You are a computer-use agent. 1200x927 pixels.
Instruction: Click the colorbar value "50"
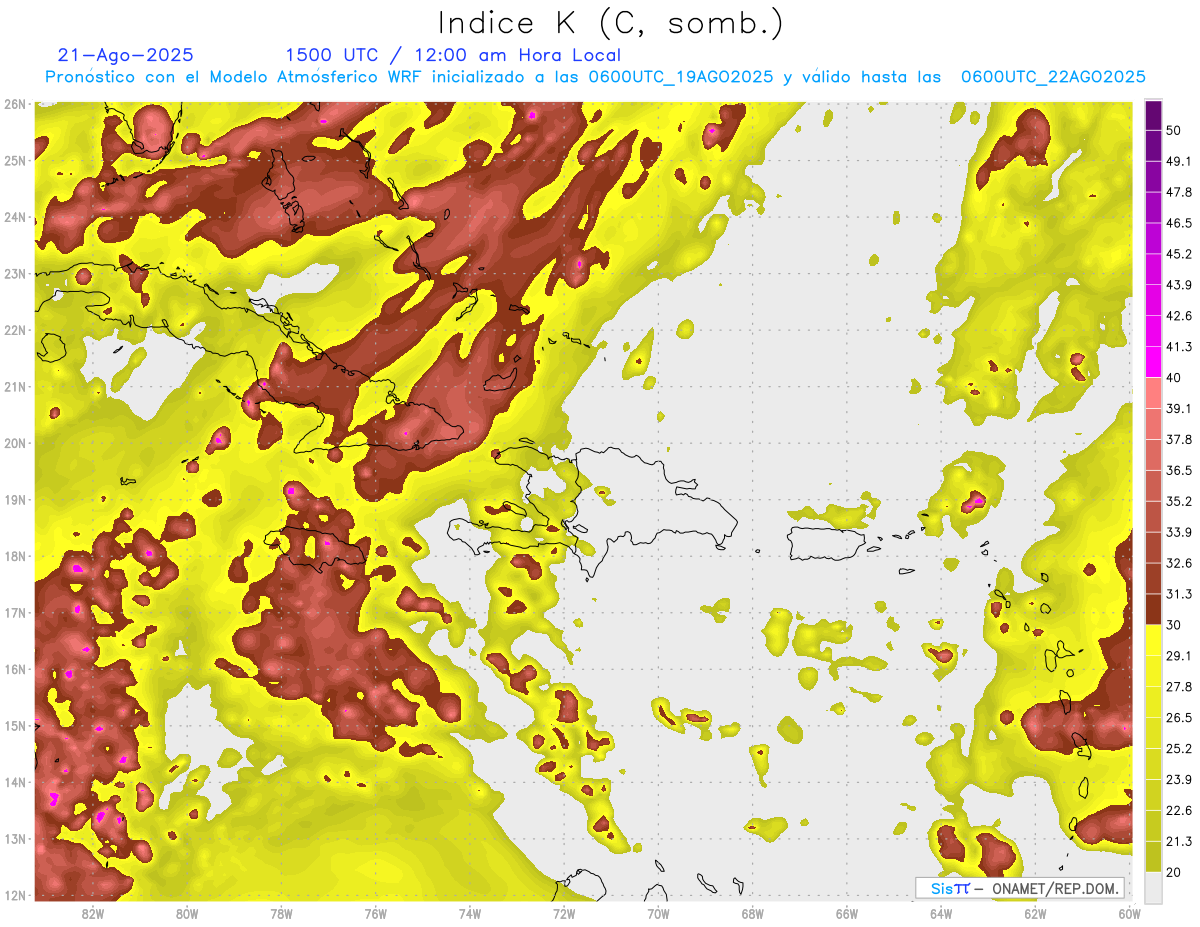click(x=1174, y=130)
